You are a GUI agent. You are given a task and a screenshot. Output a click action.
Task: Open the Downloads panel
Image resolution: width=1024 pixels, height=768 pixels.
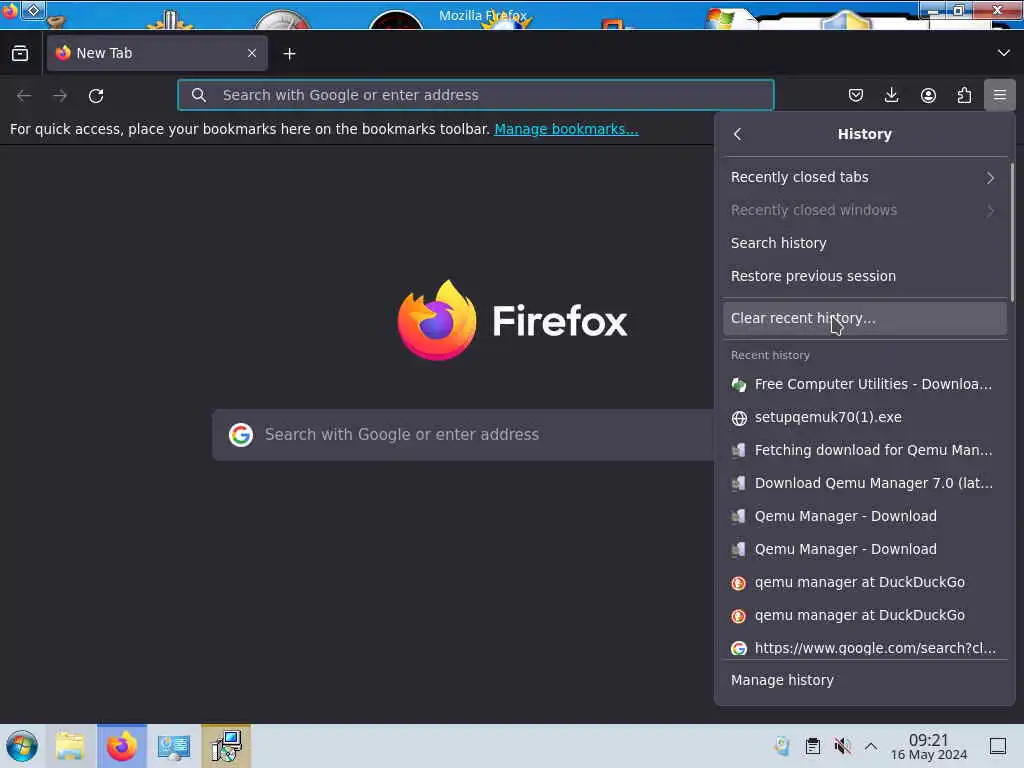[x=891, y=95]
